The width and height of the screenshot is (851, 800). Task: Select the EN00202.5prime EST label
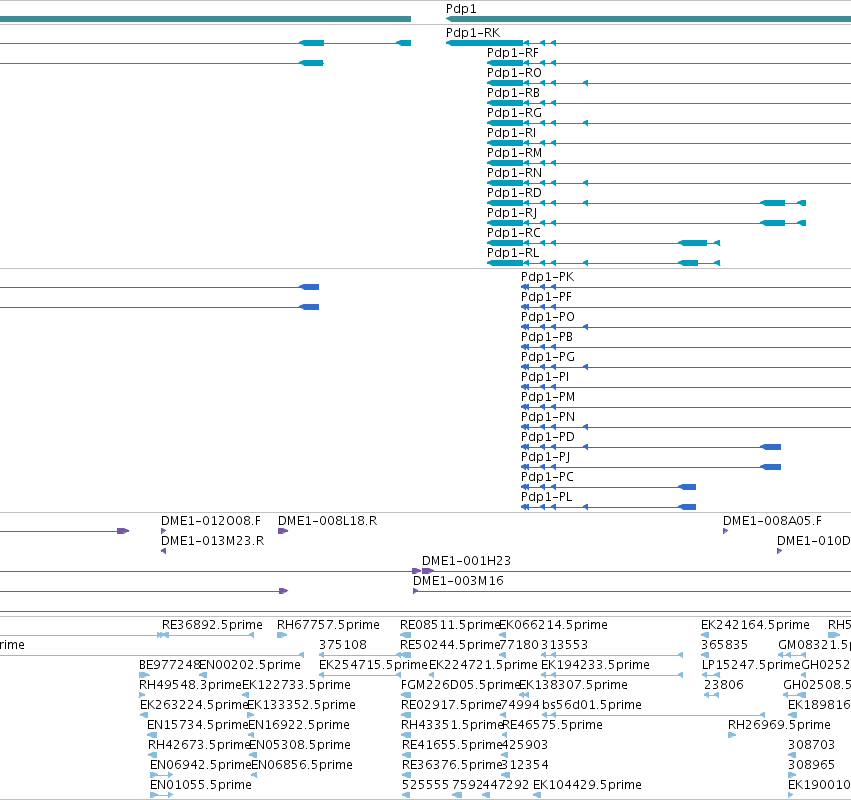coord(250,665)
